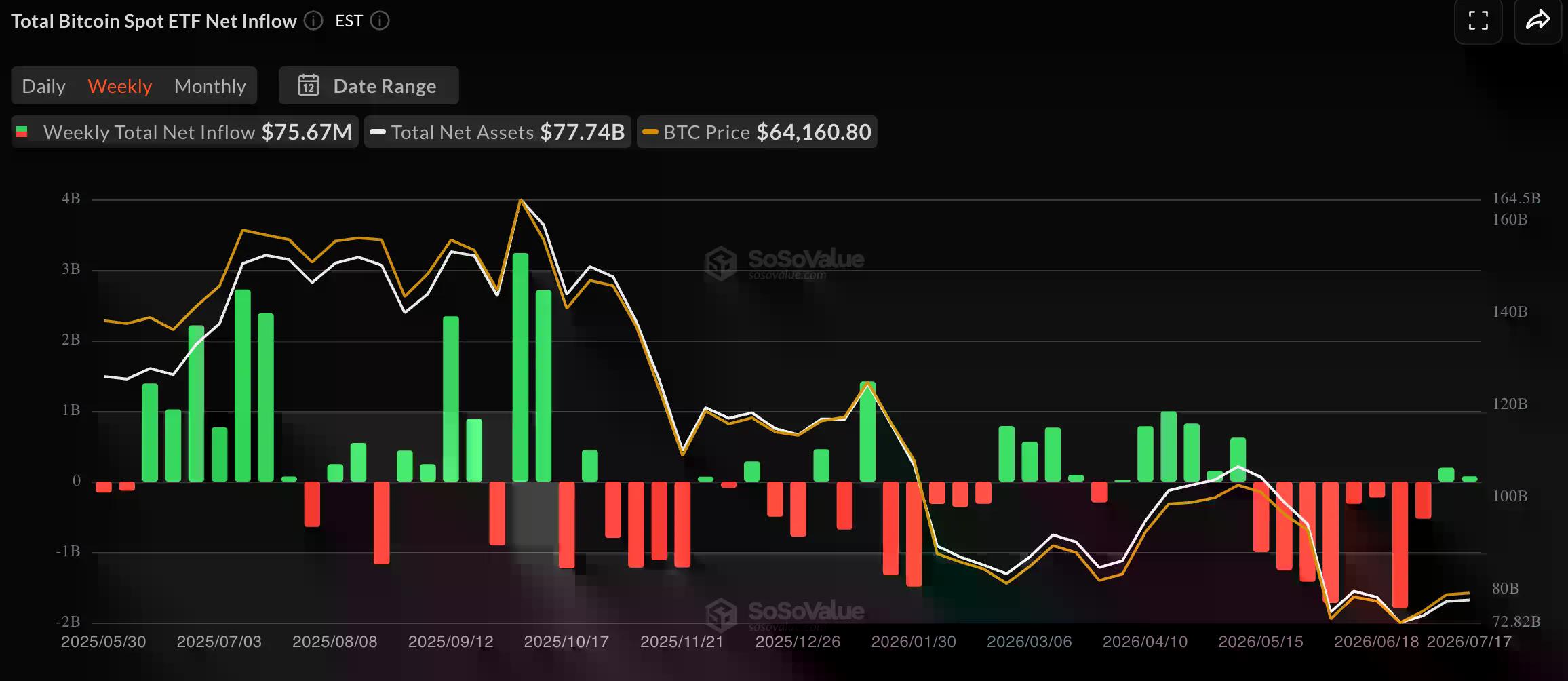Click the share arrow icon

click(1538, 20)
